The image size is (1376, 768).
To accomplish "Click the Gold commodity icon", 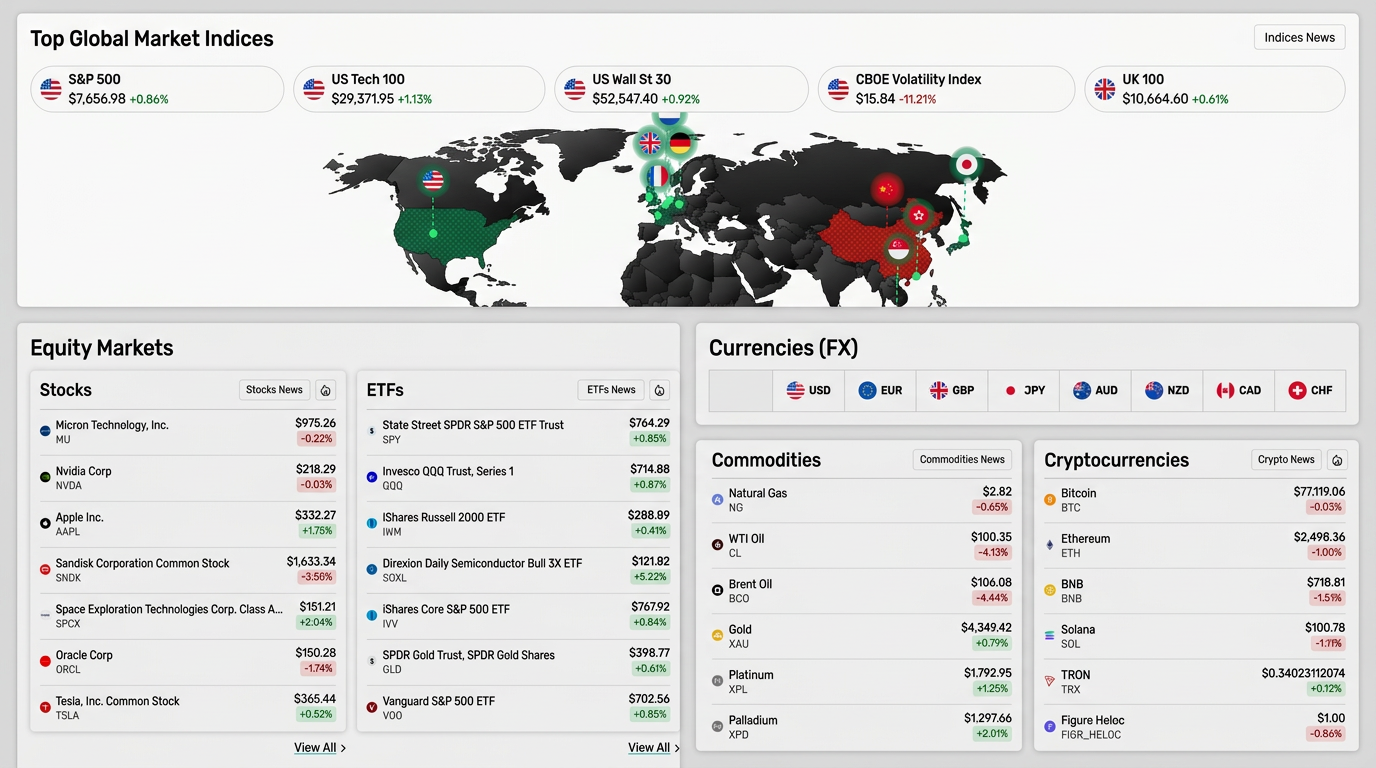I will click(717, 635).
